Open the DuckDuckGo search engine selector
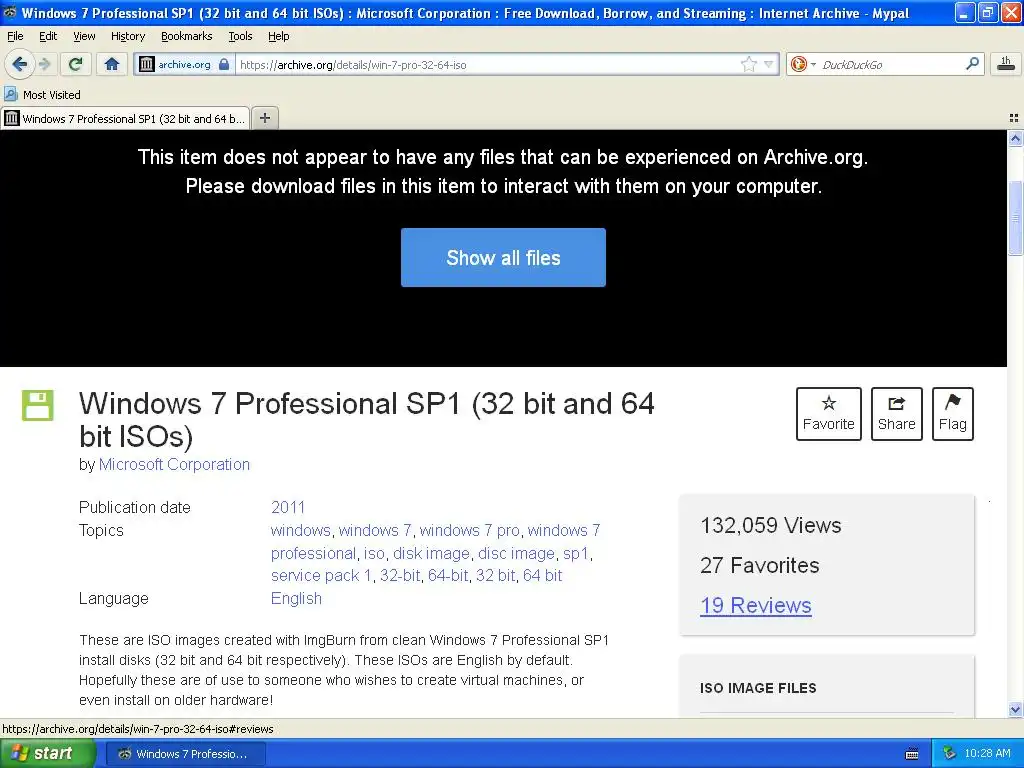This screenshot has height=768, width=1024. pos(803,64)
